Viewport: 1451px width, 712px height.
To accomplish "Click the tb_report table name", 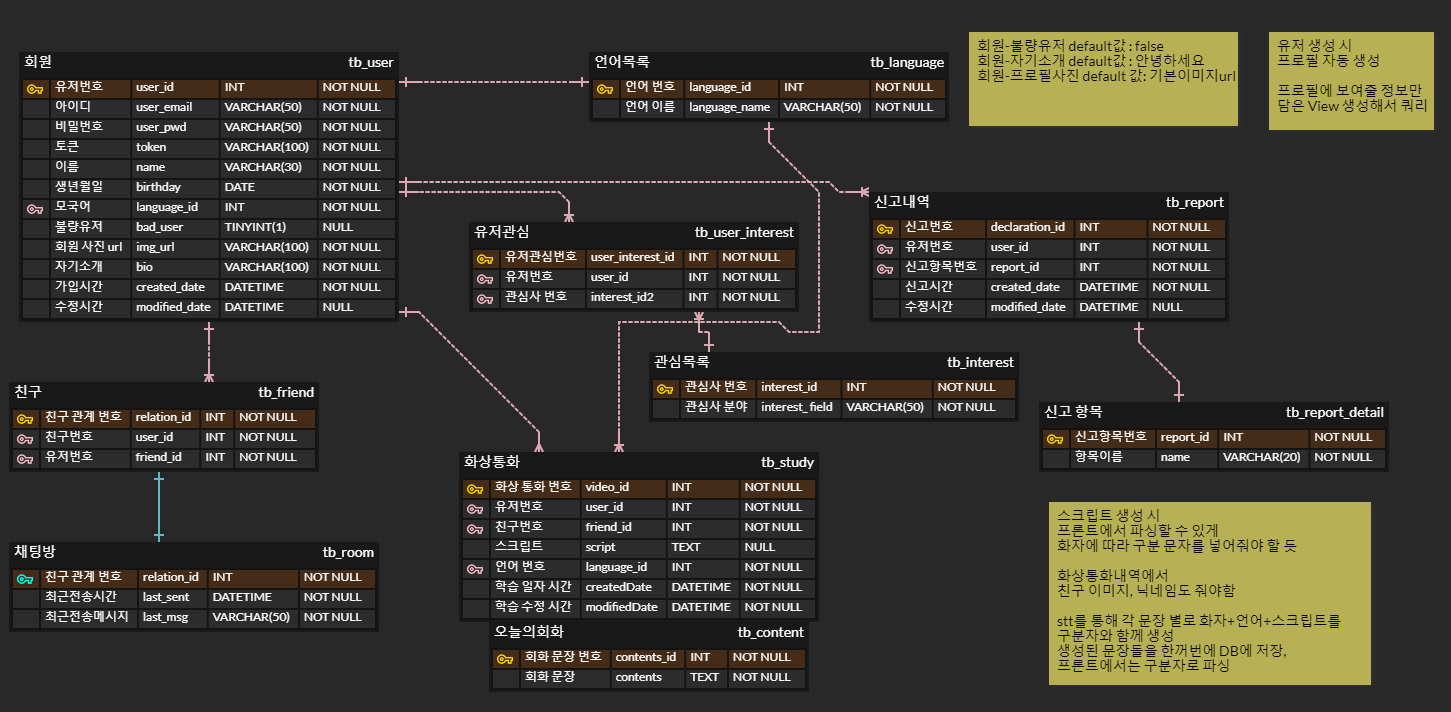I will (x=1194, y=202).
